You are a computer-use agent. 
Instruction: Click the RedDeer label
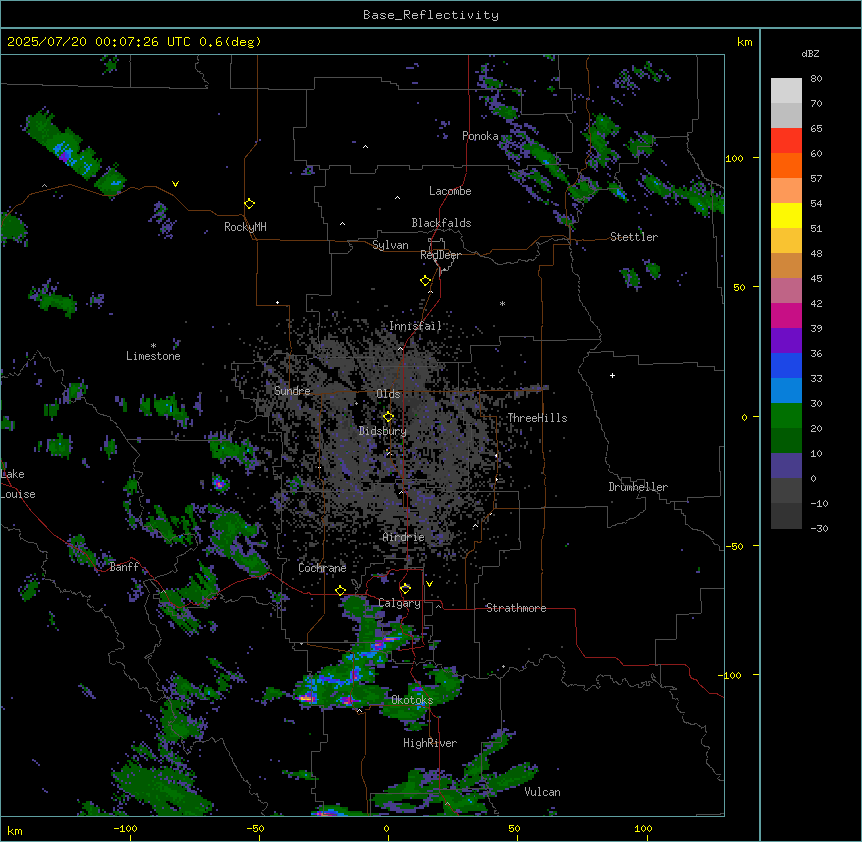440,255
